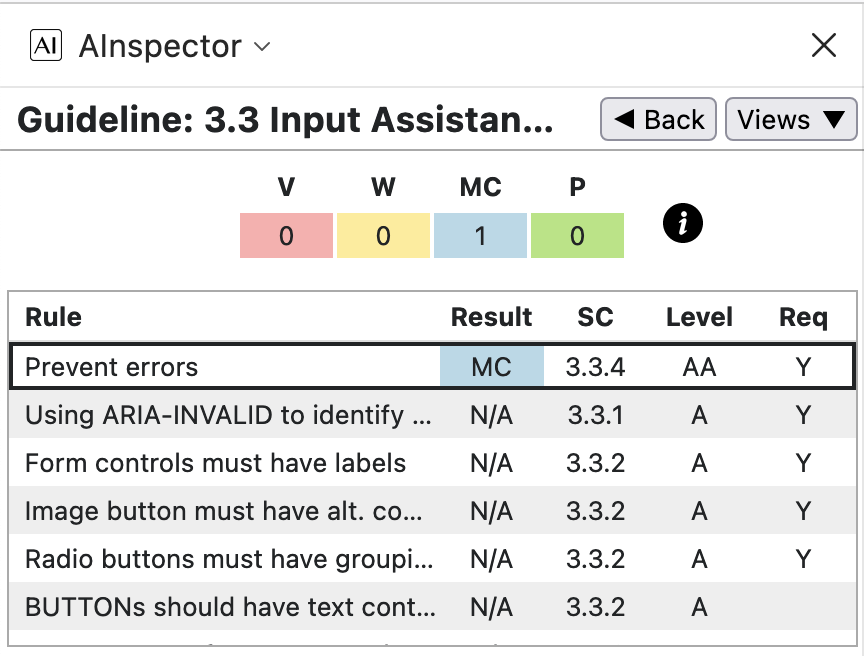Open the Views dropdown menu
Viewport: 864px width, 656px height.
click(x=790, y=120)
